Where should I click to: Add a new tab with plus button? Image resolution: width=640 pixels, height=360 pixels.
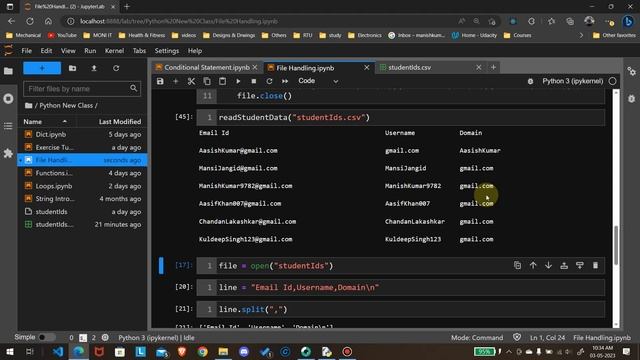tap(493, 67)
